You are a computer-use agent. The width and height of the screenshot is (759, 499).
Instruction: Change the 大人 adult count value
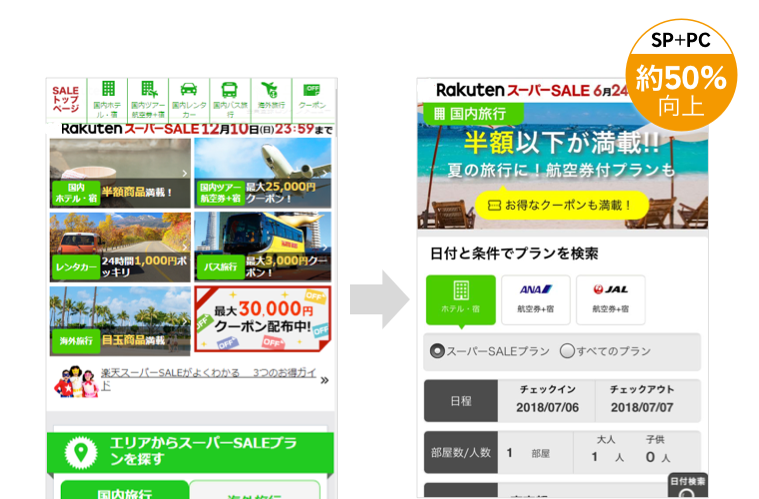pos(594,456)
